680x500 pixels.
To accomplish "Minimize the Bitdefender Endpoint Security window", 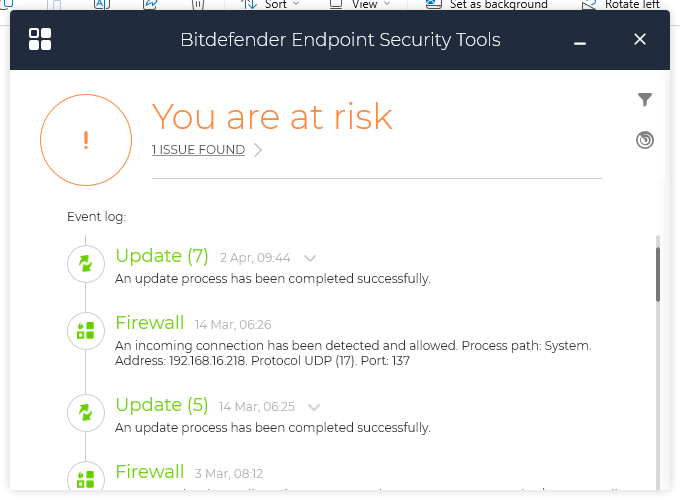I will click(x=580, y=40).
